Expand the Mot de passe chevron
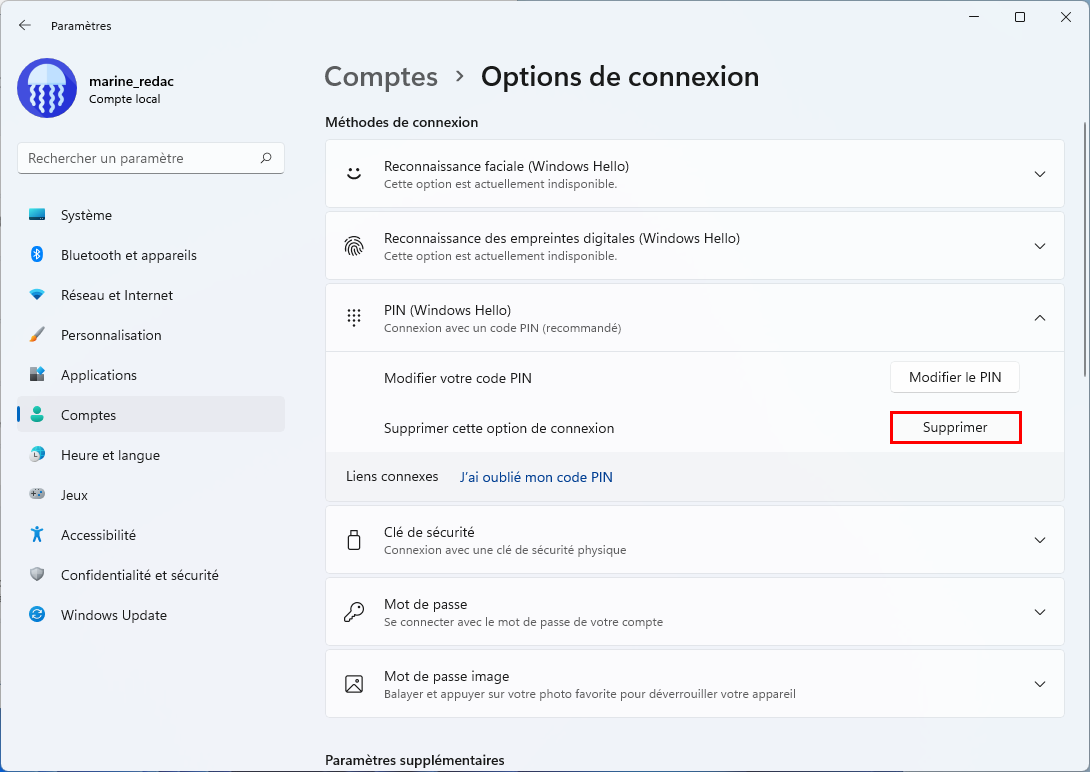This screenshot has width=1090, height=772. (x=1039, y=612)
